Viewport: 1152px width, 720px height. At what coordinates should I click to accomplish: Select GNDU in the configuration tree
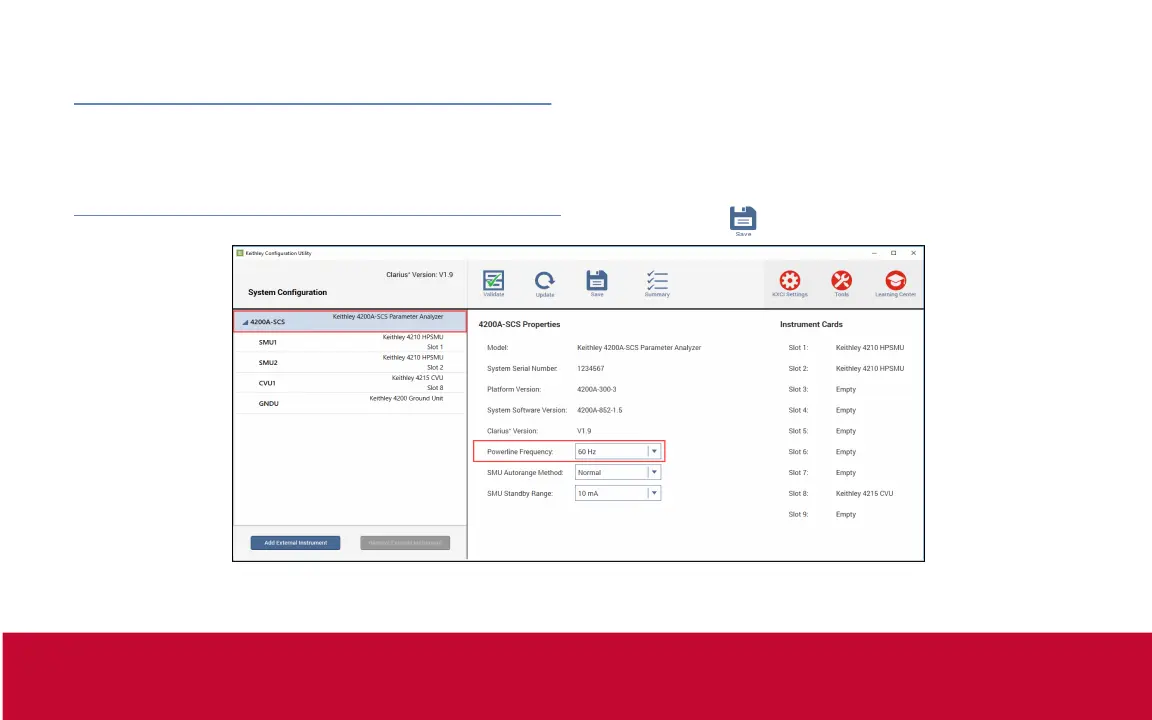pyautogui.click(x=350, y=403)
